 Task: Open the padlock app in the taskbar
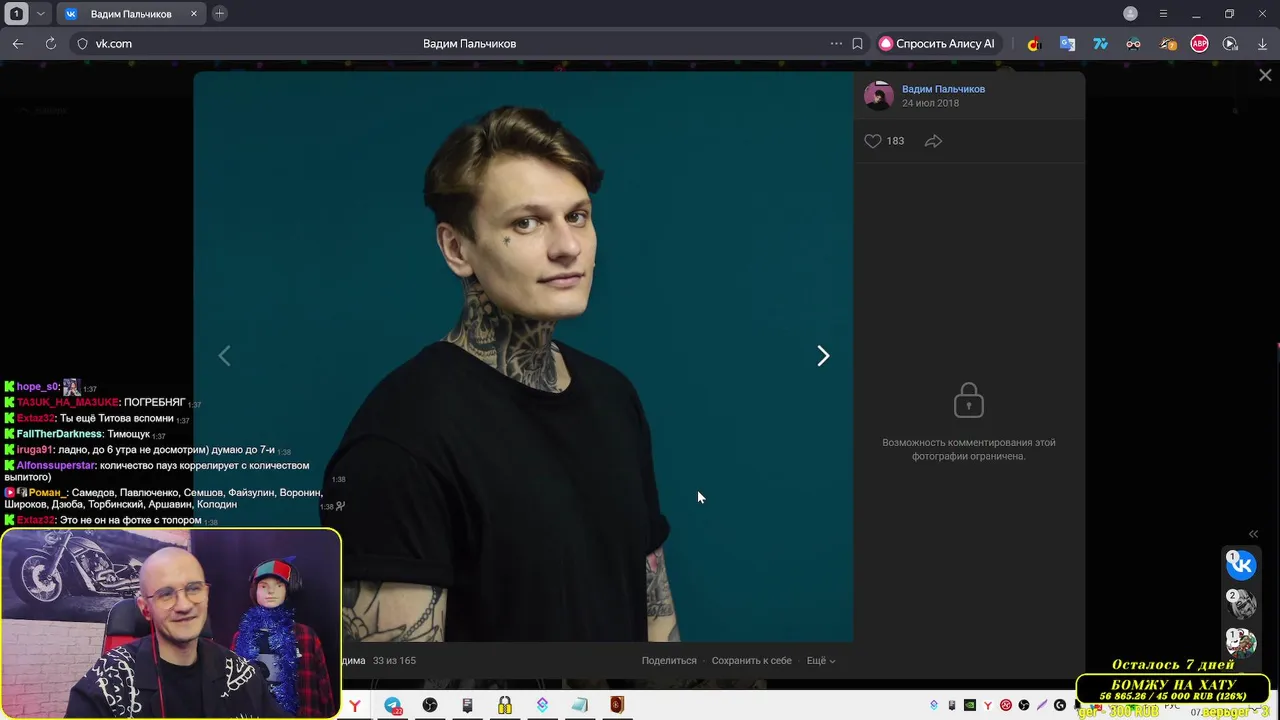tap(505, 706)
